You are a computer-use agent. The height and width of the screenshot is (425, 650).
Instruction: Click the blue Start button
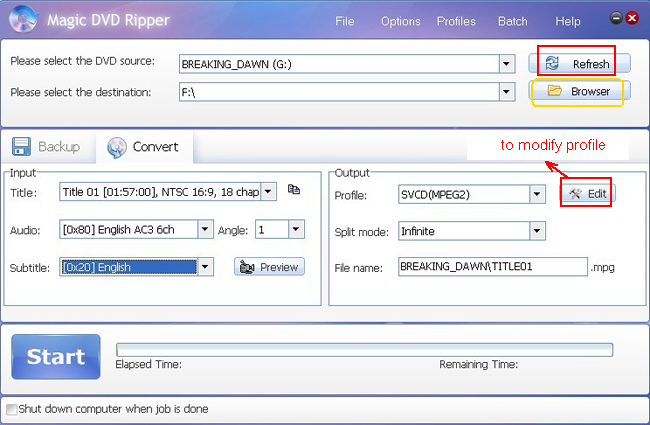(56, 357)
